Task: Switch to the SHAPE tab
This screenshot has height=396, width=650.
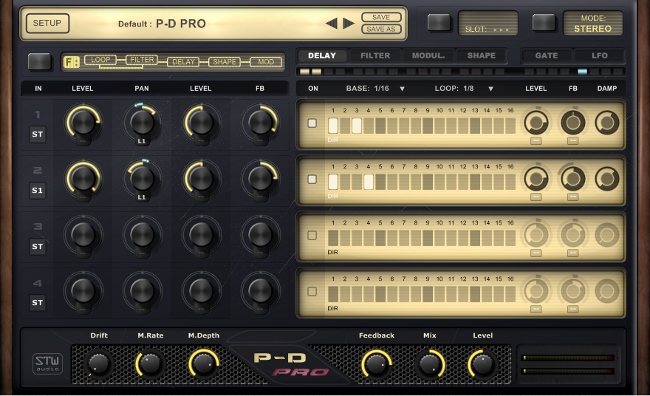Action: point(481,56)
